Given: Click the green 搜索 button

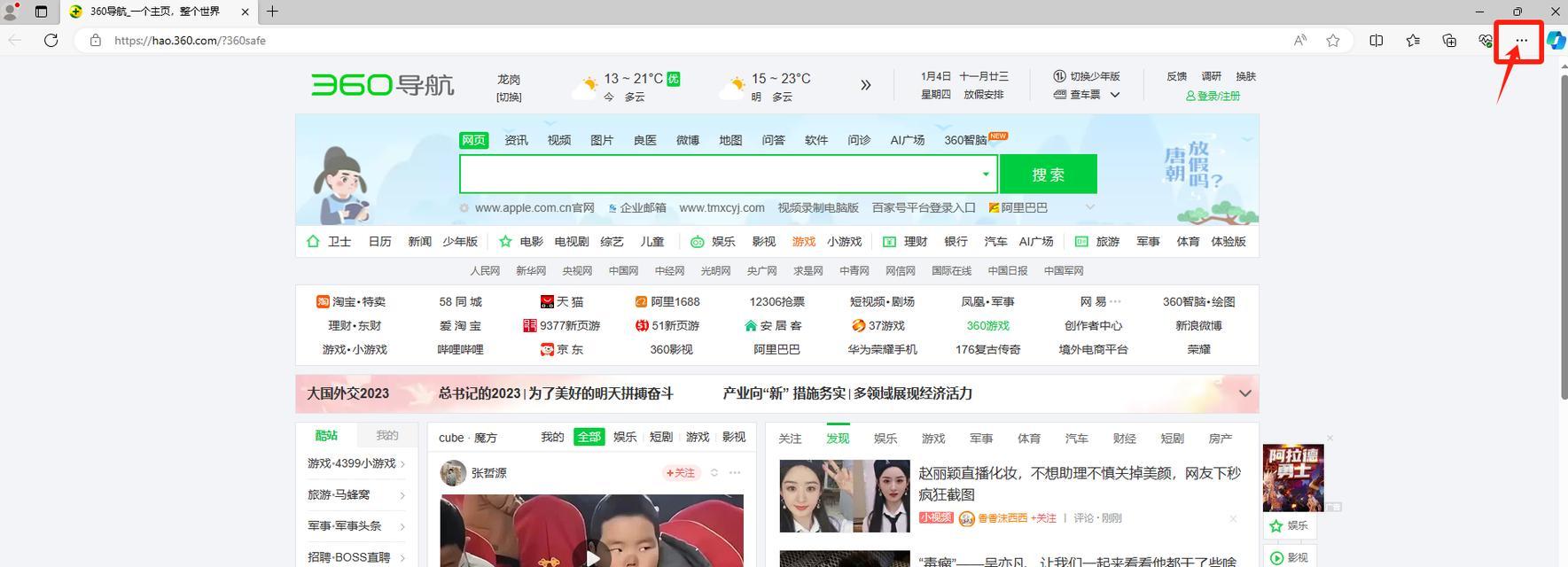Looking at the screenshot, I should (x=1049, y=174).
